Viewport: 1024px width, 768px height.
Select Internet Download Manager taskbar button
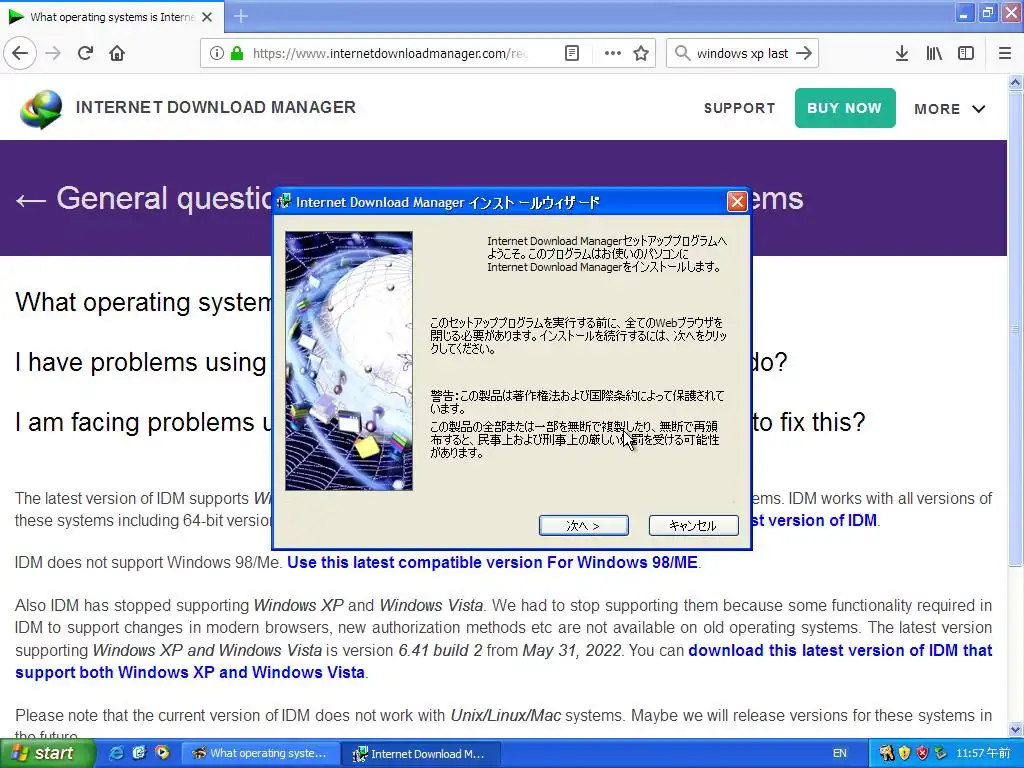pyautogui.click(x=422, y=753)
